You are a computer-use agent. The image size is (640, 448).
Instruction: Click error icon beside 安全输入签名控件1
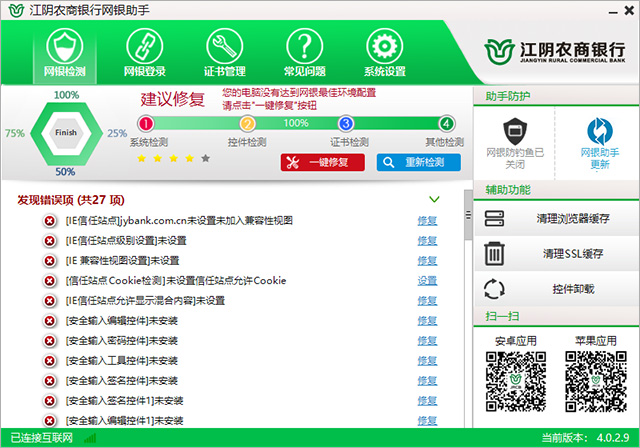(49, 401)
